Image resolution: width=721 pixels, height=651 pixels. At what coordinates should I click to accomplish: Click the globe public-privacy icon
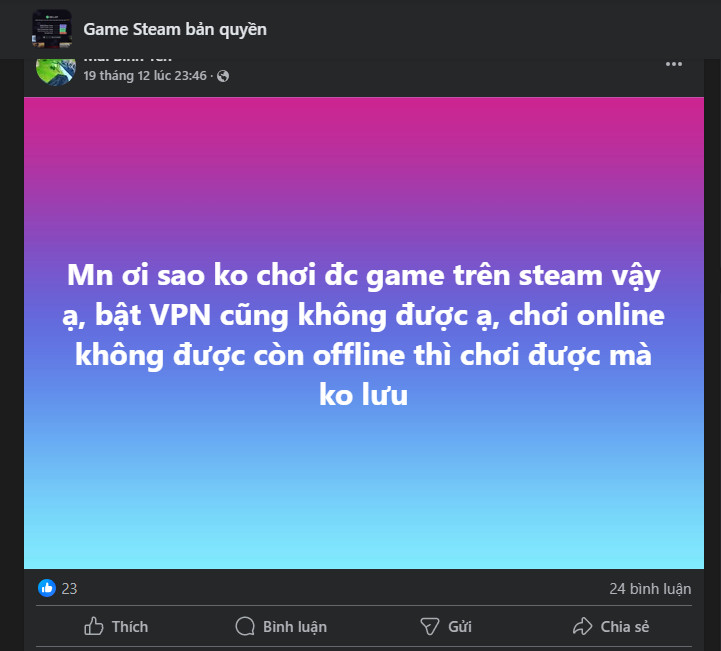223,76
